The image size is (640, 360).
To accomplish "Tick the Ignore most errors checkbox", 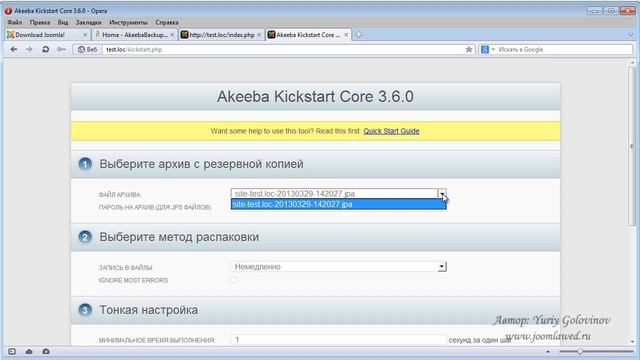I will pos(234,280).
